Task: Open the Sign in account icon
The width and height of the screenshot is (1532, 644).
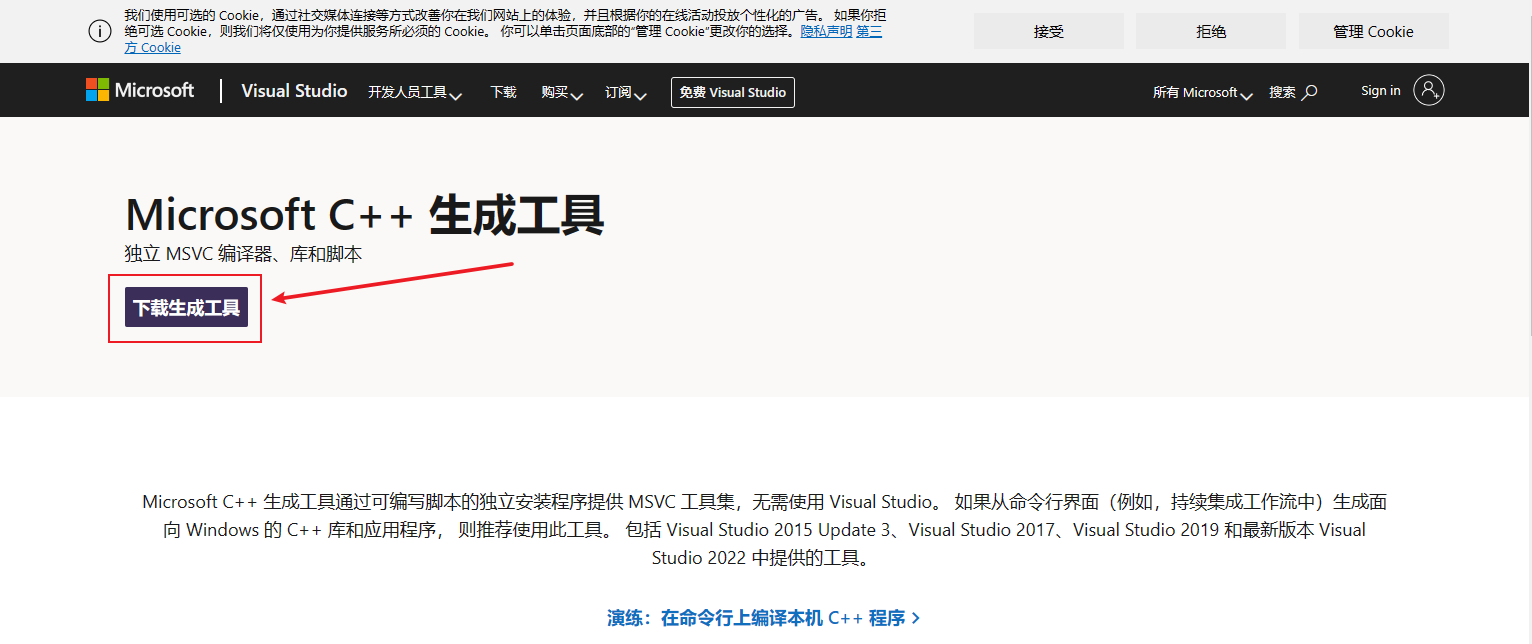Action: coord(1429,90)
